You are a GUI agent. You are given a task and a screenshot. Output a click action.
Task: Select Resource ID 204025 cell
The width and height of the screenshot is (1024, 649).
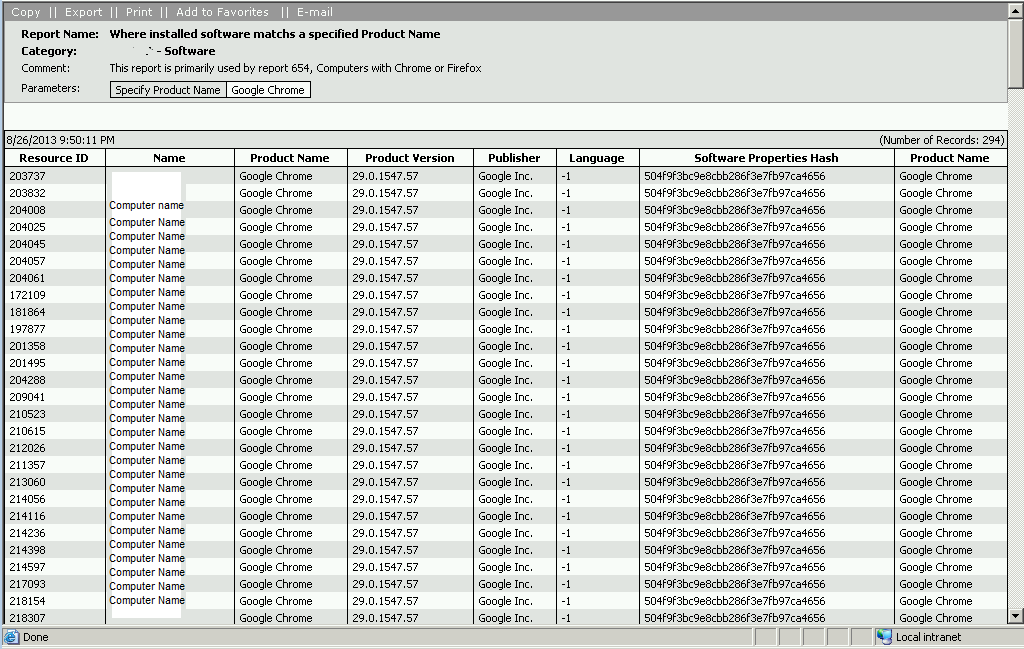pos(55,227)
